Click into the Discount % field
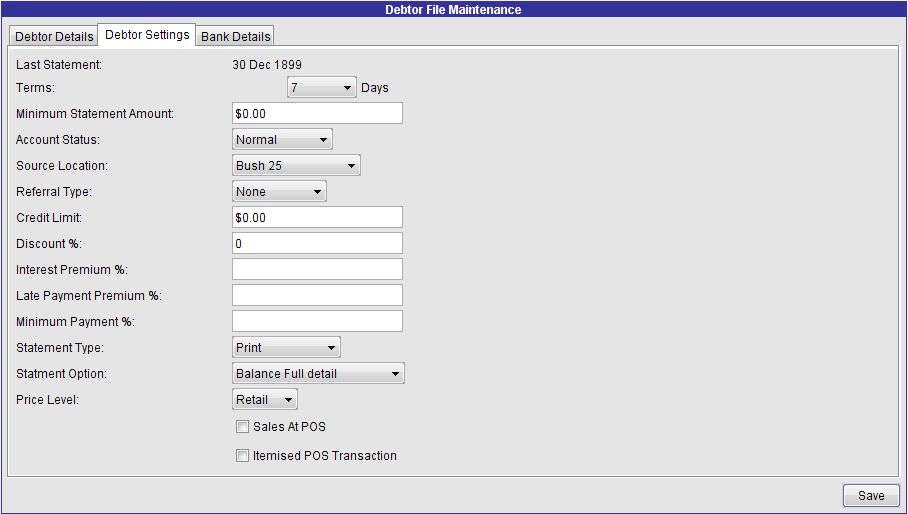Screen dimensions: 908x514 click(317, 244)
